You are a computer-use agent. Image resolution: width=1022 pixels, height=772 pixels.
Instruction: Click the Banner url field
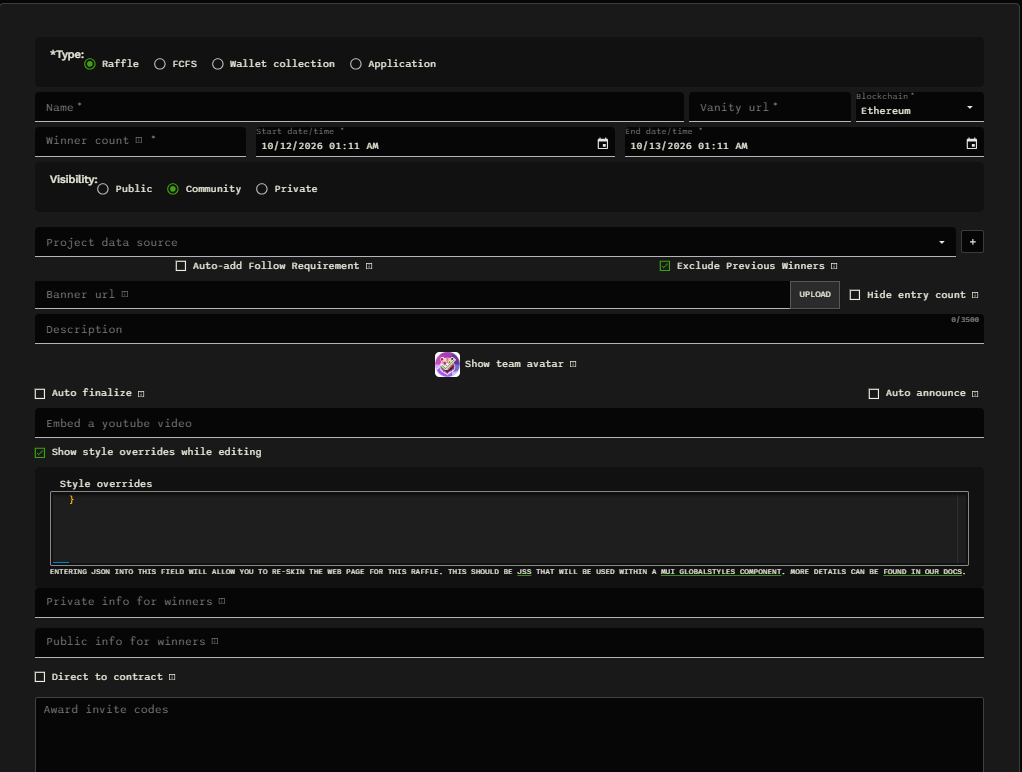pyautogui.click(x=413, y=295)
